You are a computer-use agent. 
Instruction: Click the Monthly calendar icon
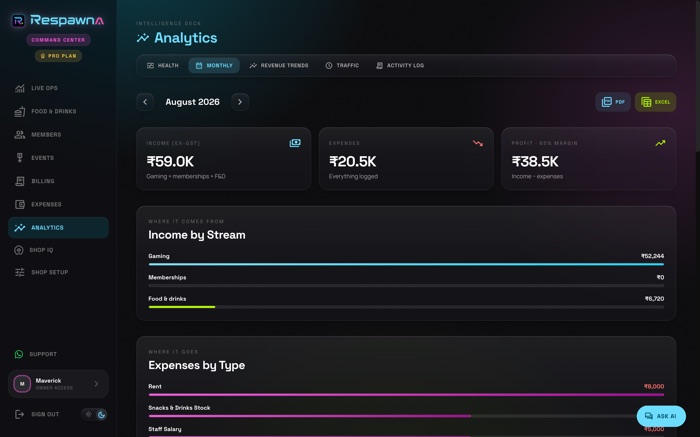click(199, 66)
